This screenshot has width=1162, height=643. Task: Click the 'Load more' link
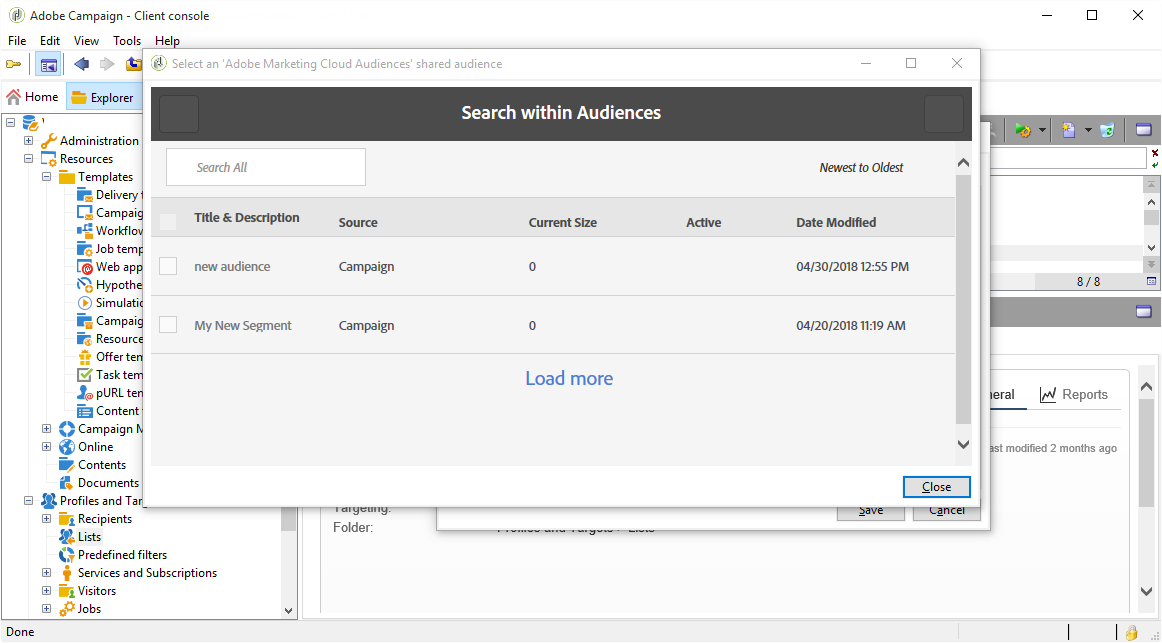click(568, 378)
